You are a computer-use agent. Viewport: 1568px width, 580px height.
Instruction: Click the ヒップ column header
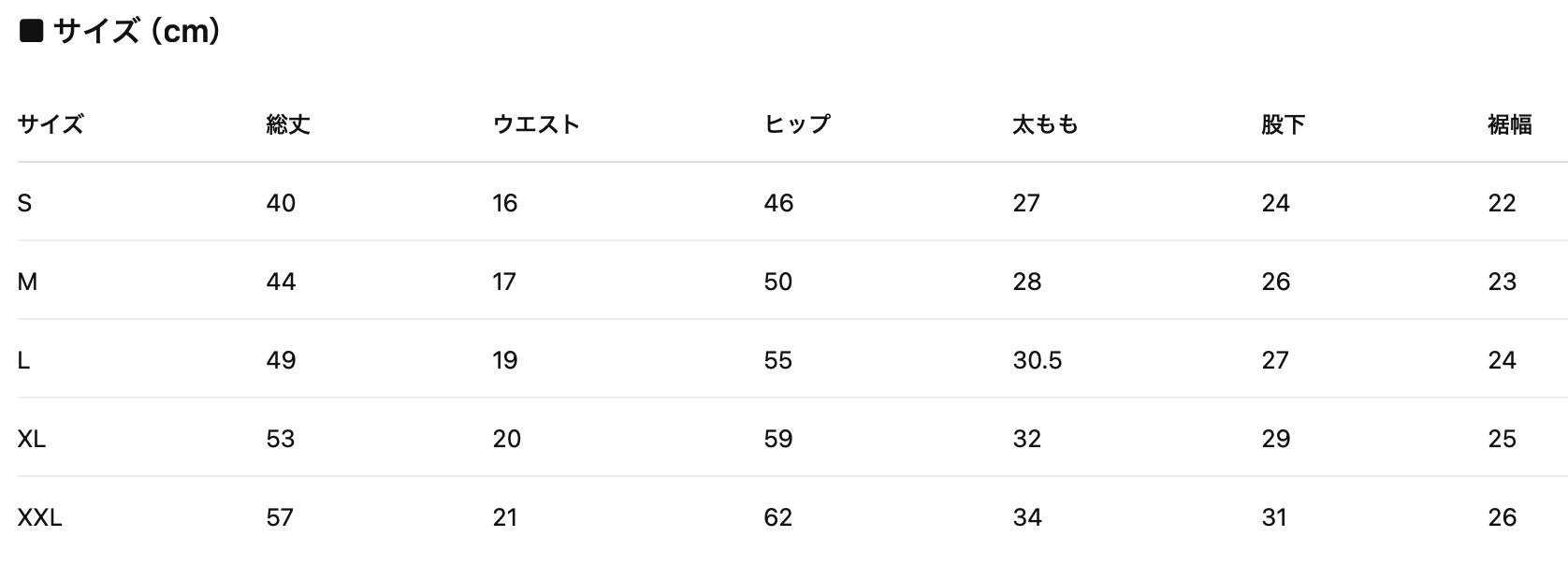click(797, 124)
